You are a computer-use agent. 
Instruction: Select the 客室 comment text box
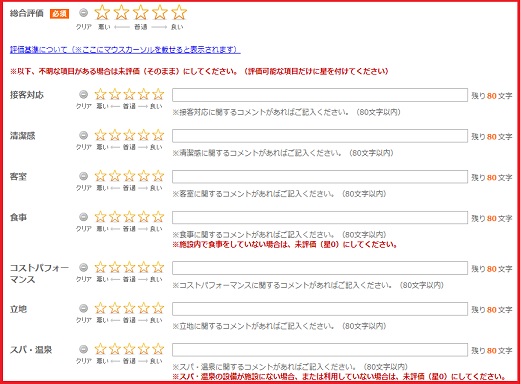(x=320, y=177)
